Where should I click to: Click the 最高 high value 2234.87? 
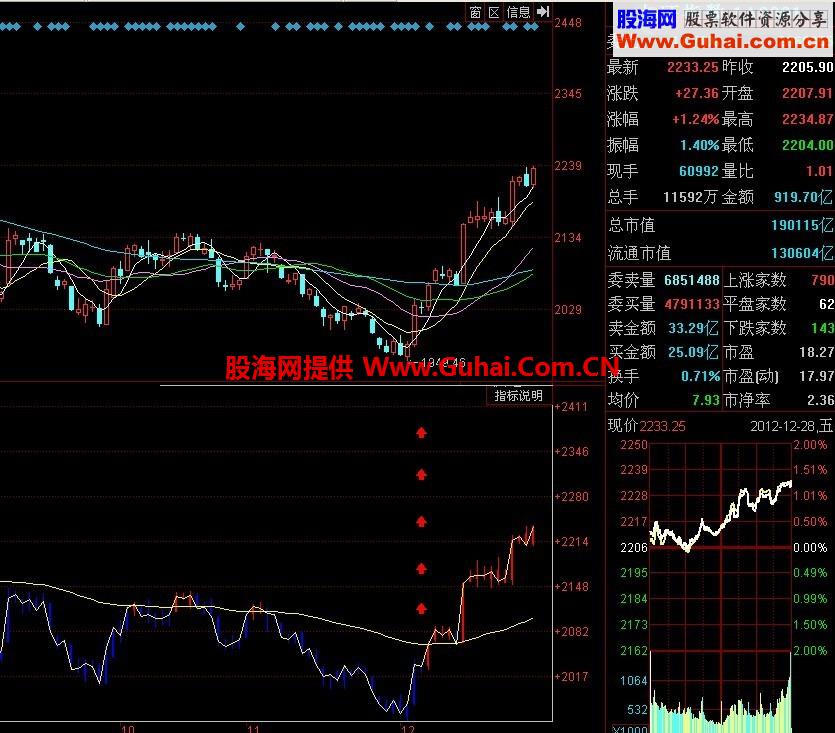click(807, 119)
